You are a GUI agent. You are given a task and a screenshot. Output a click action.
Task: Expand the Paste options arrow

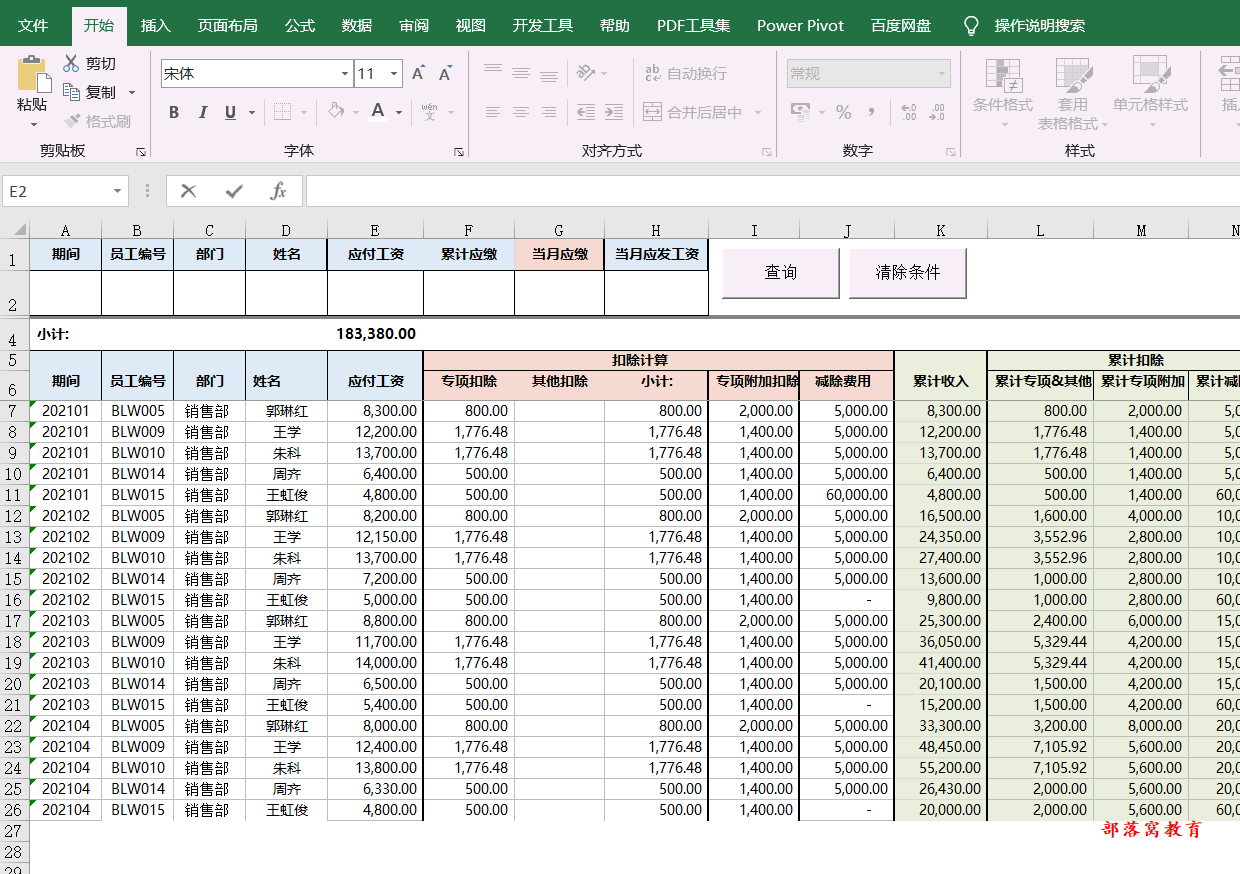click(x=33, y=123)
